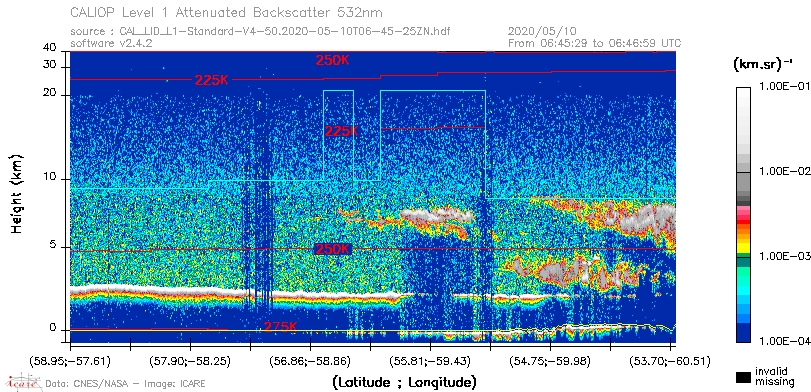Click the UTC time range text
The height and width of the screenshot is (392, 811).
tap(594, 43)
